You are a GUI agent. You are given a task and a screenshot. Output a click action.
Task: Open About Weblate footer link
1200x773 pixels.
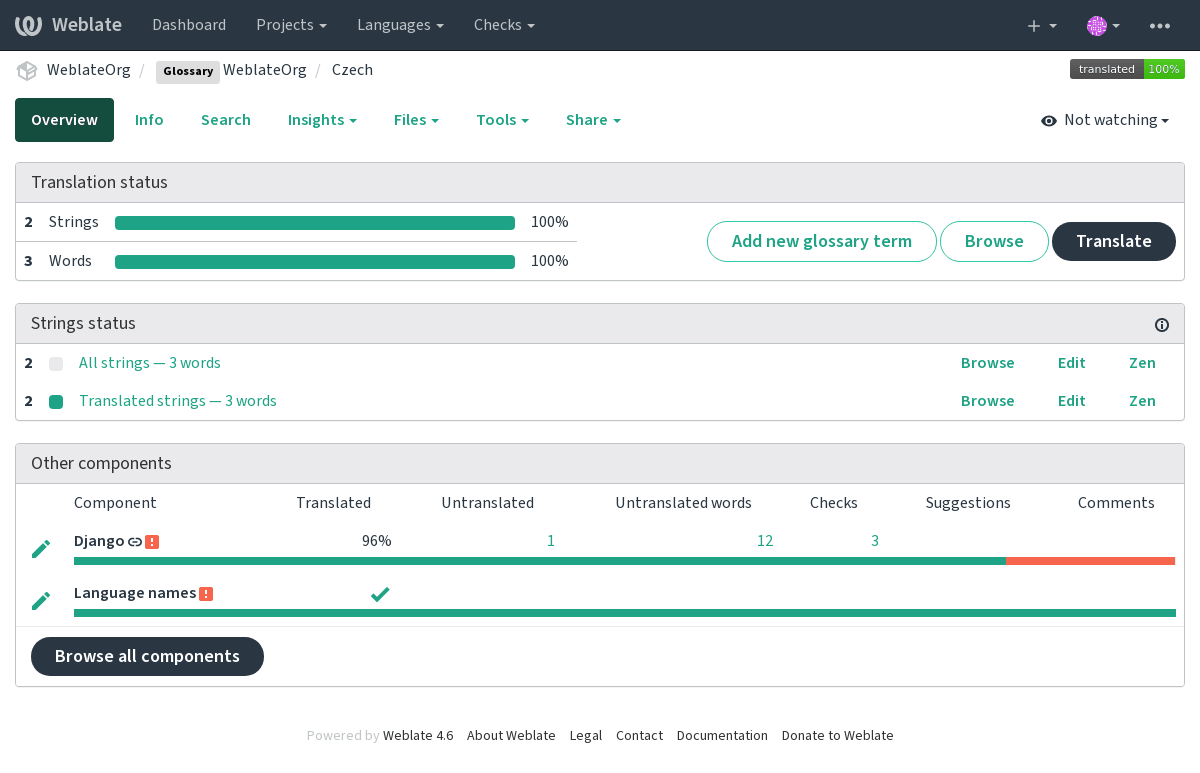tap(511, 735)
